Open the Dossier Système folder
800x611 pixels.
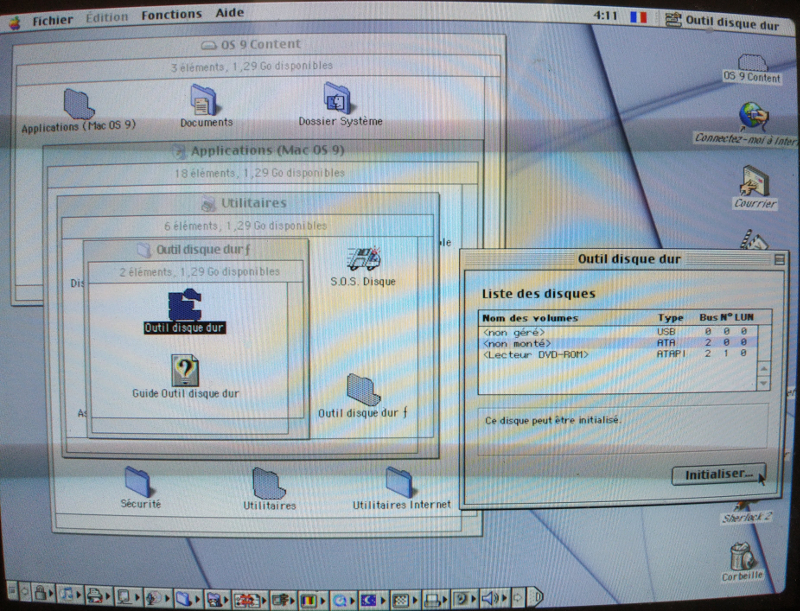[339, 99]
